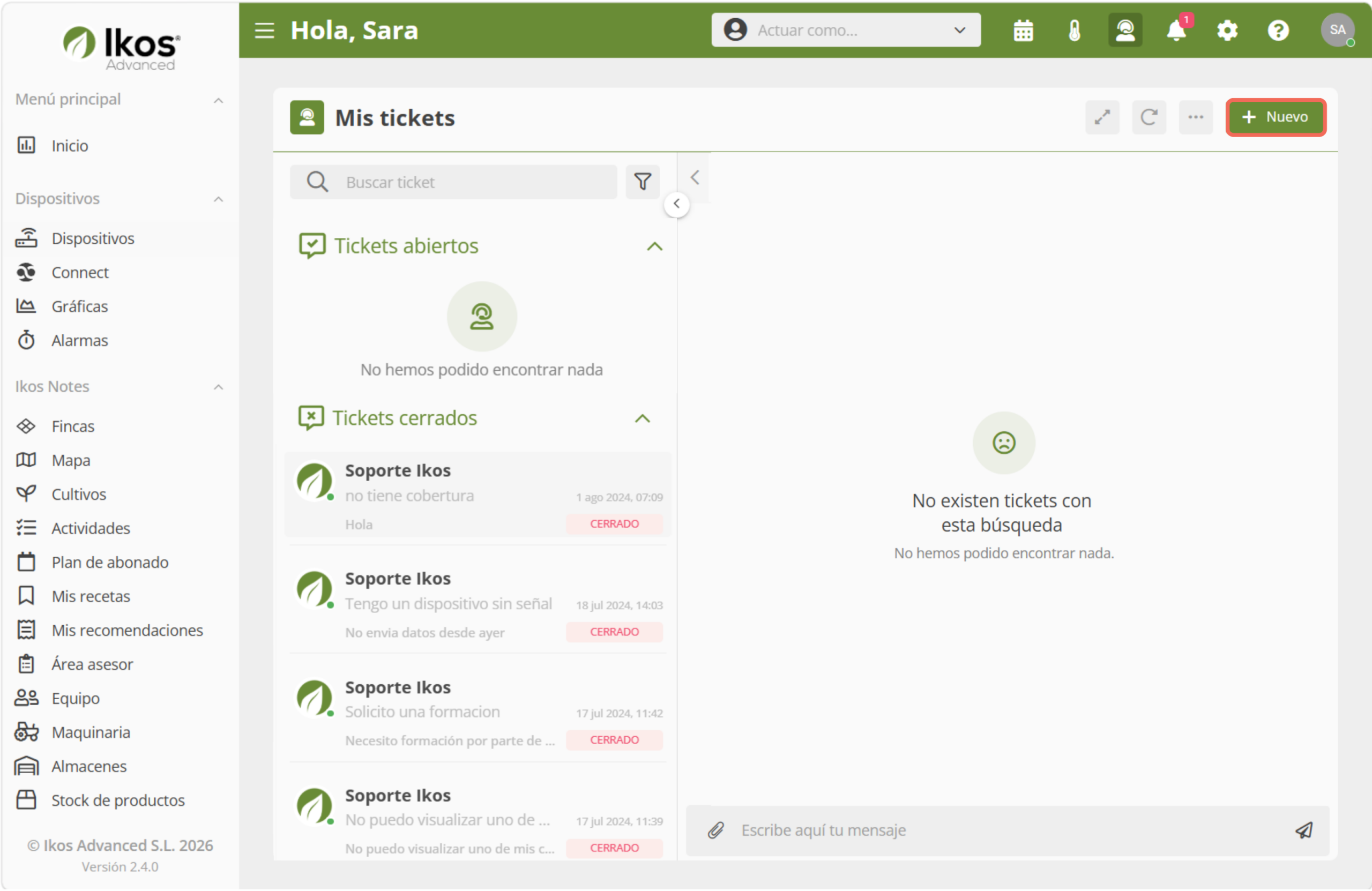Viewport: 1372px width, 891px height.
Task: Click the attach file paperclip icon
Action: 715,830
